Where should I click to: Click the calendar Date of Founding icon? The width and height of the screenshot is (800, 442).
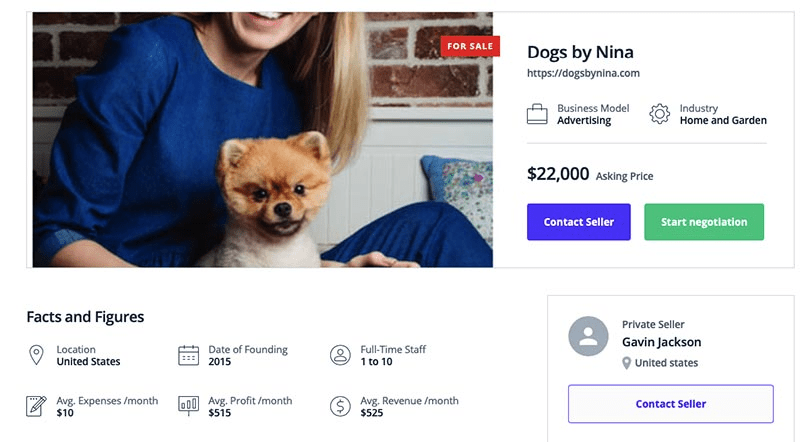188,355
